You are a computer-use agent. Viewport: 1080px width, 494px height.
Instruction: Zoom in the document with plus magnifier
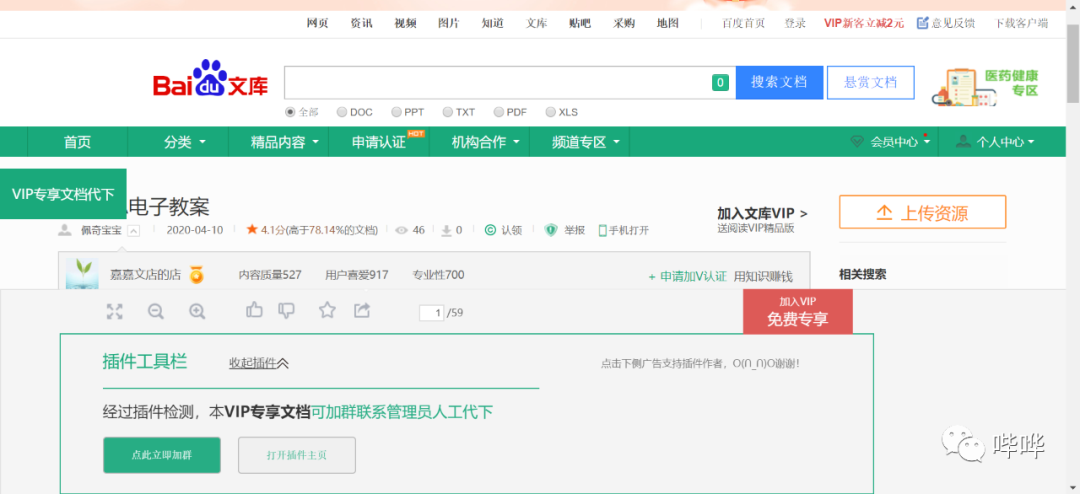(197, 311)
